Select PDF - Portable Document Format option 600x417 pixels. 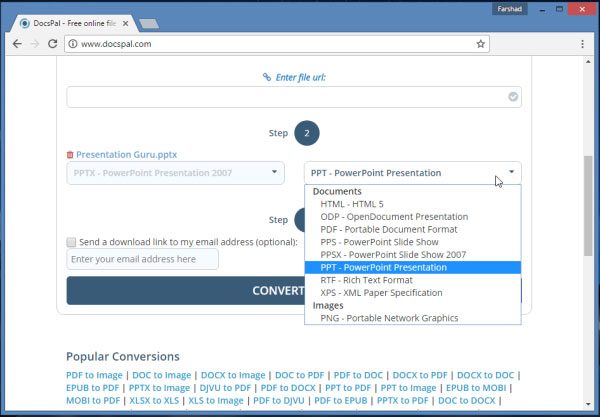pyautogui.click(x=412, y=229)
